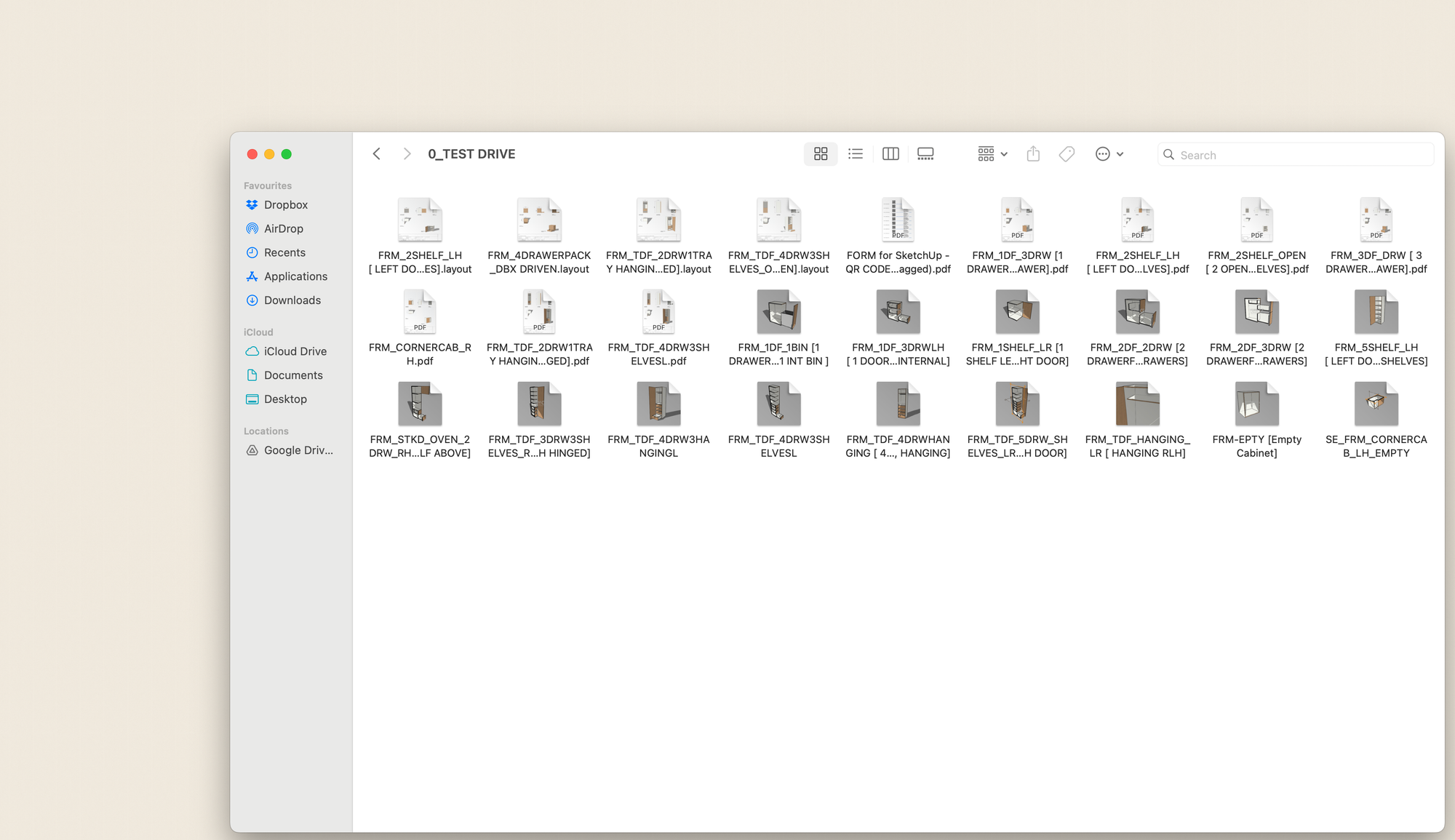Open iCloud Drive location
This screenshot has width=1455, height=840.
pyautogui.click(x=295, y=351)
